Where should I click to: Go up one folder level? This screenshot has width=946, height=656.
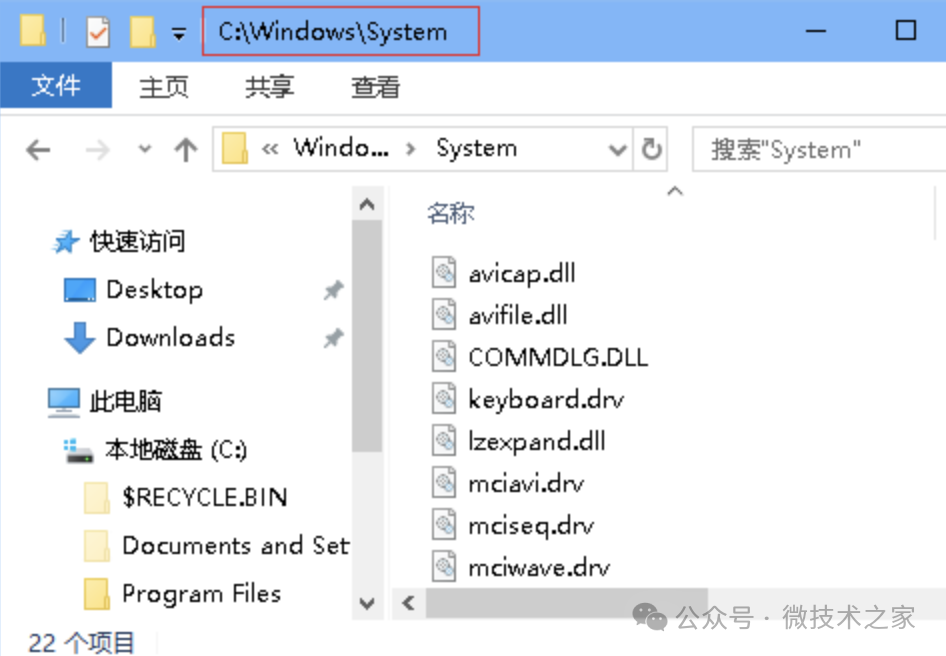coord(186,150)
